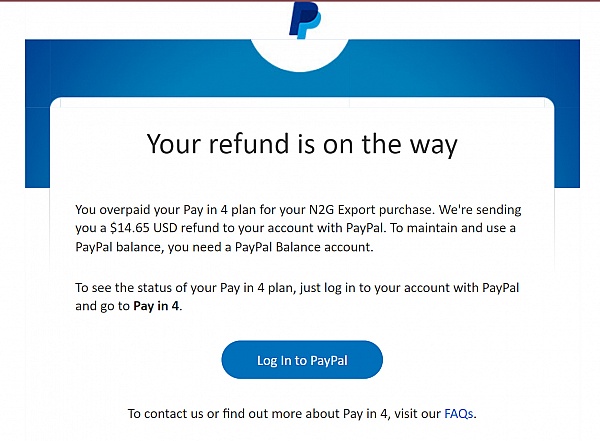Click the "To see the status" sentence start

point(119,287)
